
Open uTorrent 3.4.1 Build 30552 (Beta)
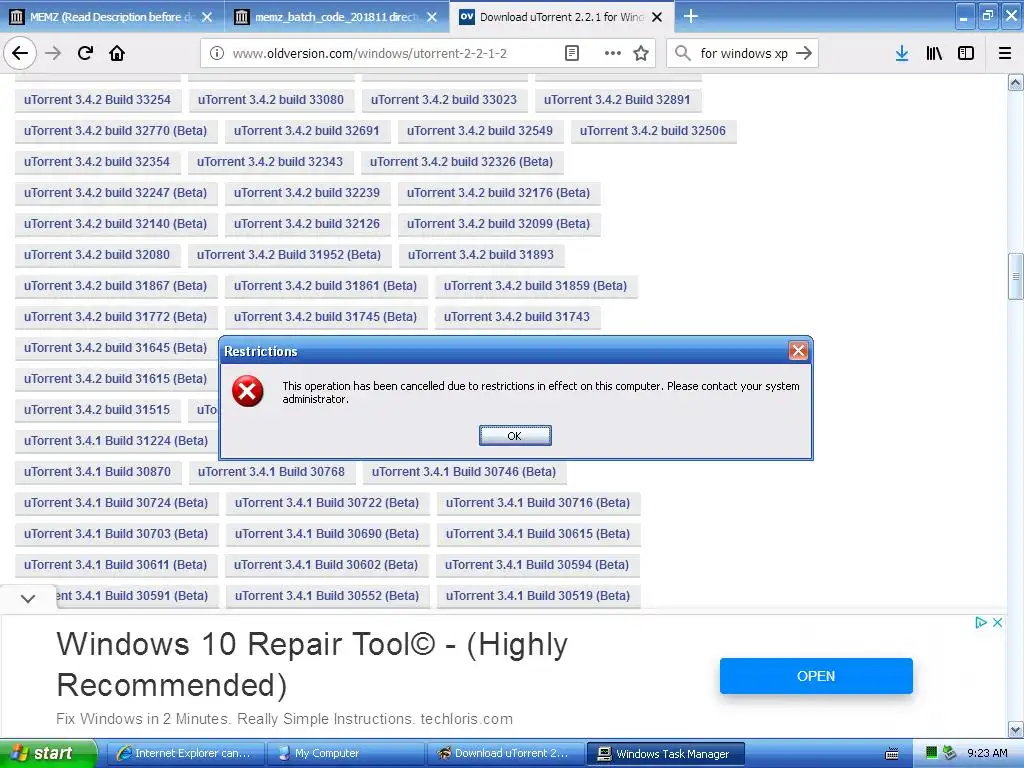[327, 596]
